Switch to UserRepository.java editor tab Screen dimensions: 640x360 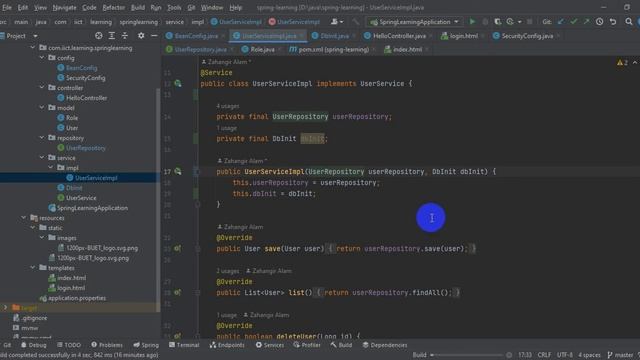point(200,49)
